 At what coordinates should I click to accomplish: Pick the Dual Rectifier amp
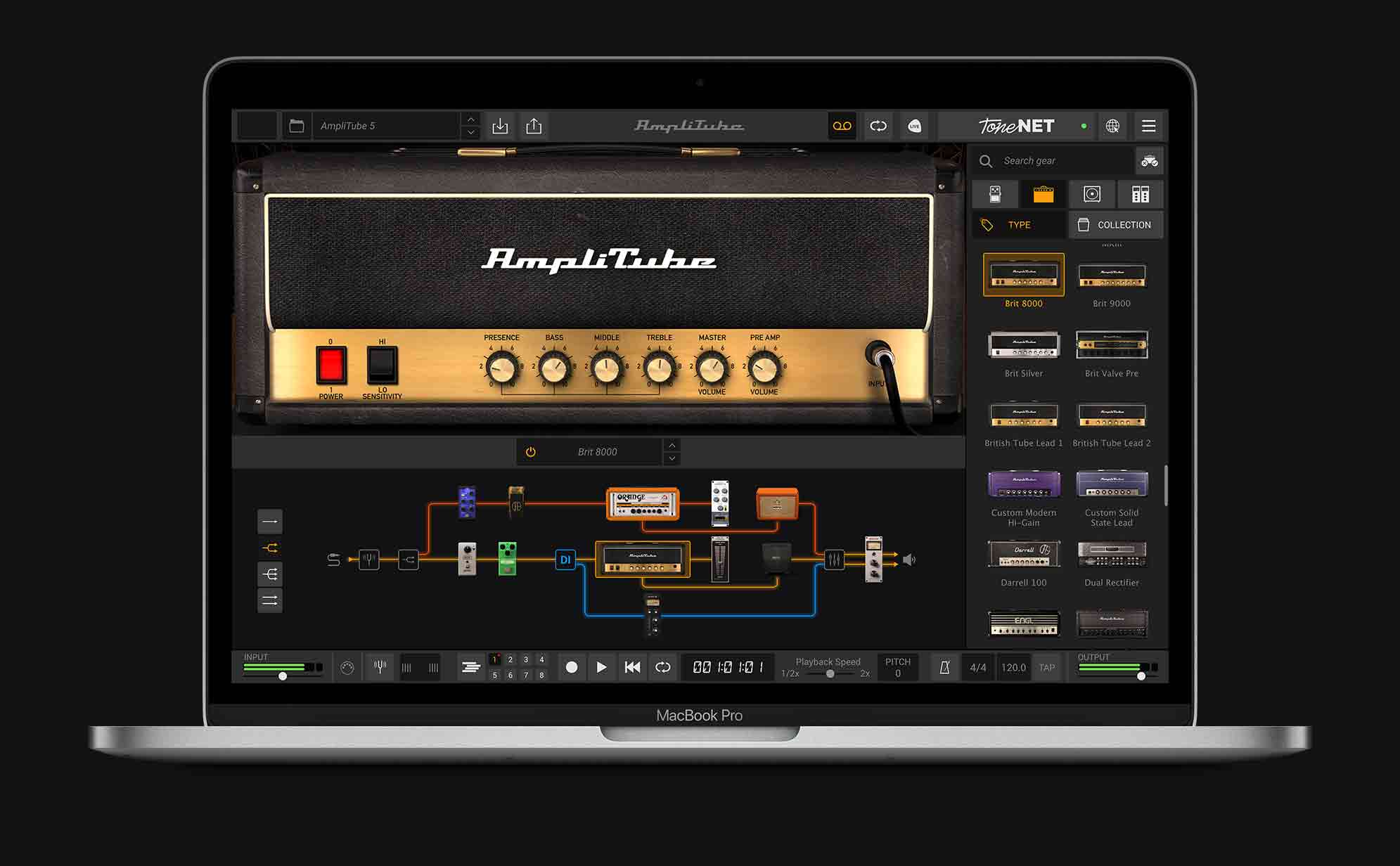tap(1112, 554)
